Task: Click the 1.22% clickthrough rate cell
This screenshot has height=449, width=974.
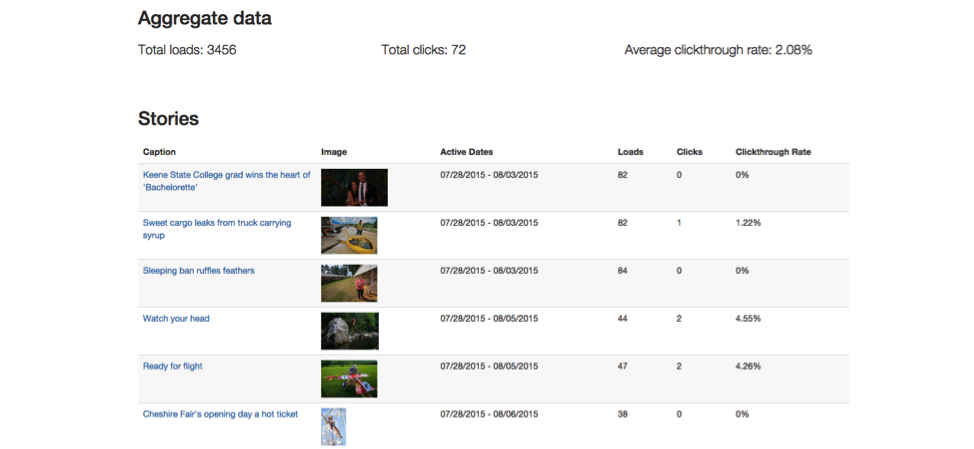Action: pyautogui.click(x=748, y=223)
